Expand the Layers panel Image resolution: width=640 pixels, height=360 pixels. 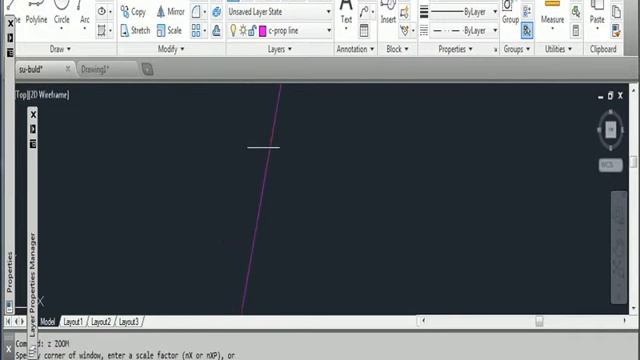280,49
